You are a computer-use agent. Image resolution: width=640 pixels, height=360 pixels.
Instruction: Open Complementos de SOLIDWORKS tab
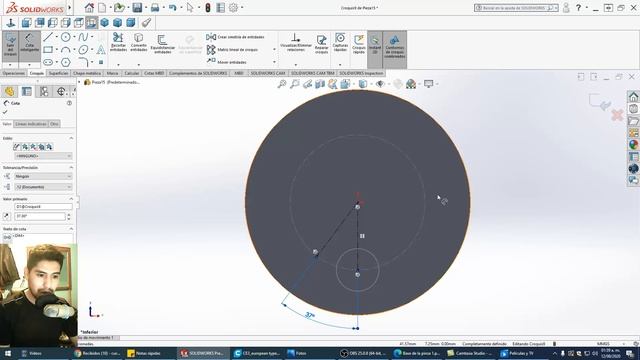[x=198, y=73]
